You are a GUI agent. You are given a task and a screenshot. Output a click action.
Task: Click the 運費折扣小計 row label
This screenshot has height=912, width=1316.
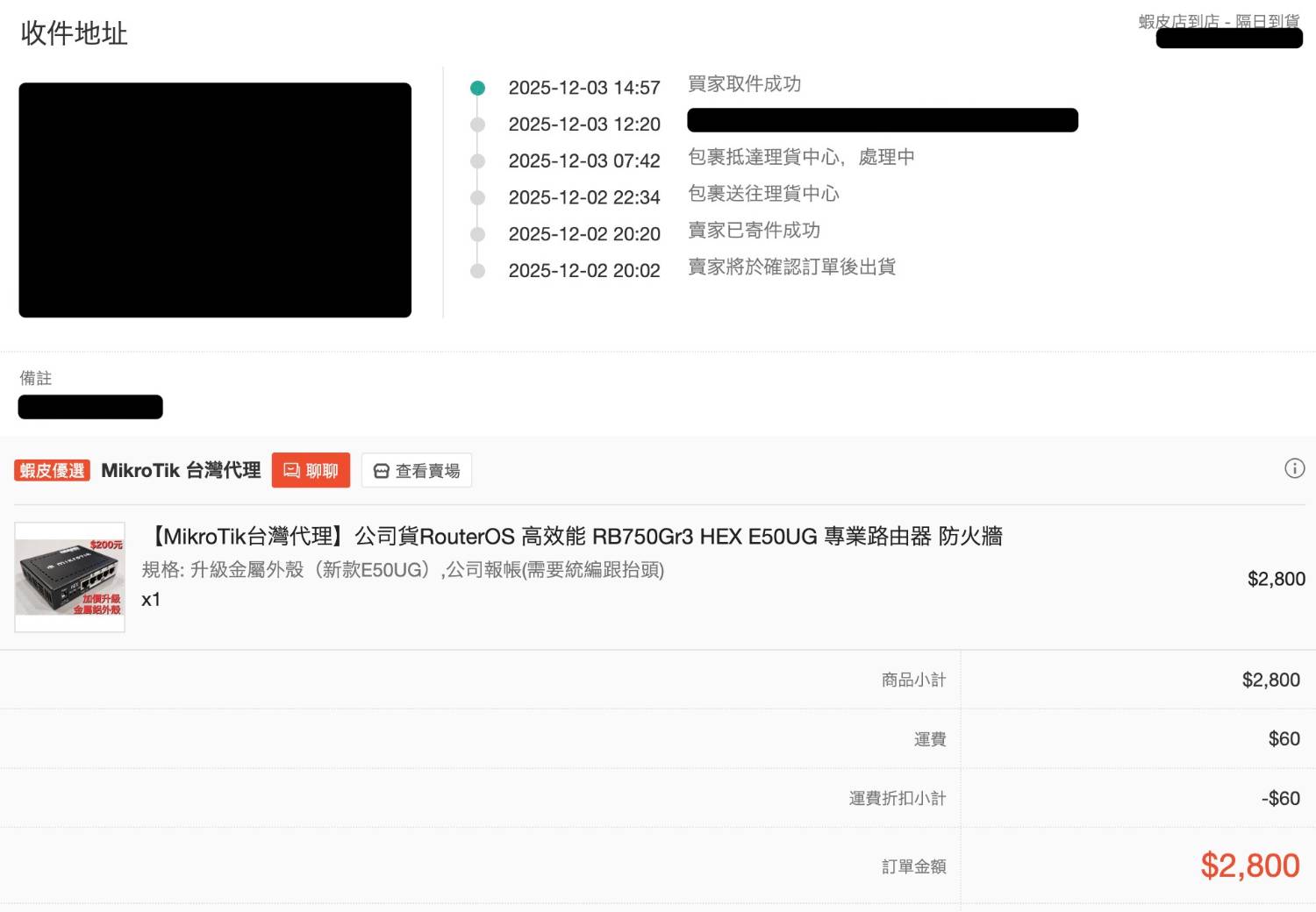point(897,798)
